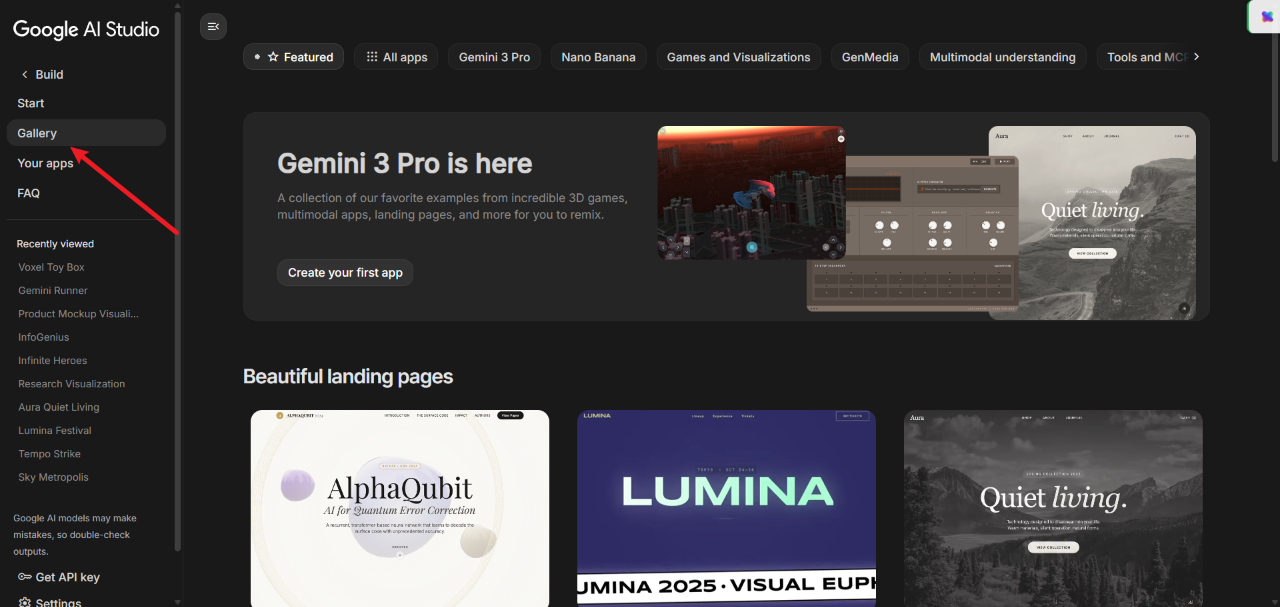Click the back chevron beside Build
1280x607 pixels.
[25, 75]
